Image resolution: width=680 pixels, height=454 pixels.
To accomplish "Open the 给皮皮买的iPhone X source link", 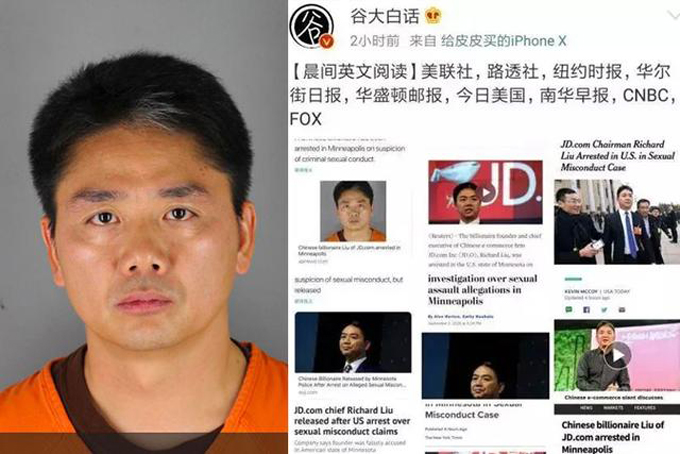I will point(503,41).
